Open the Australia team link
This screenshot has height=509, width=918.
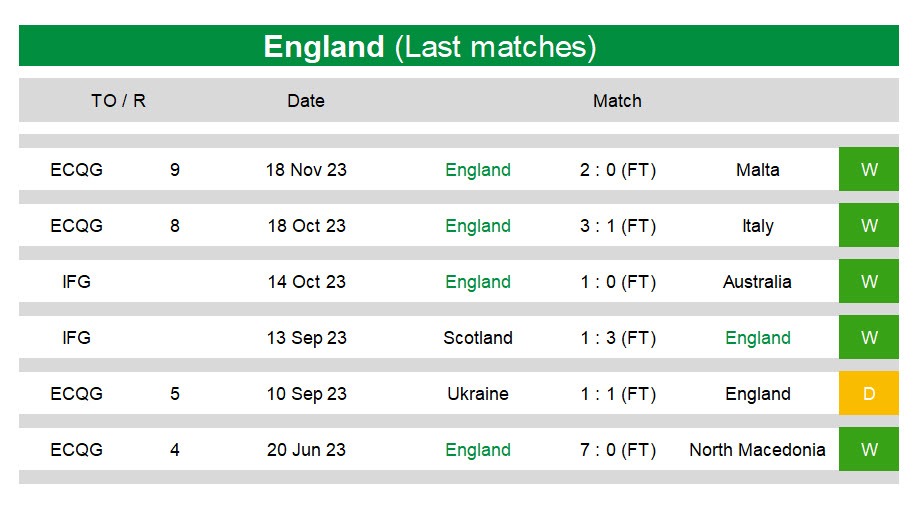(757, 282)
